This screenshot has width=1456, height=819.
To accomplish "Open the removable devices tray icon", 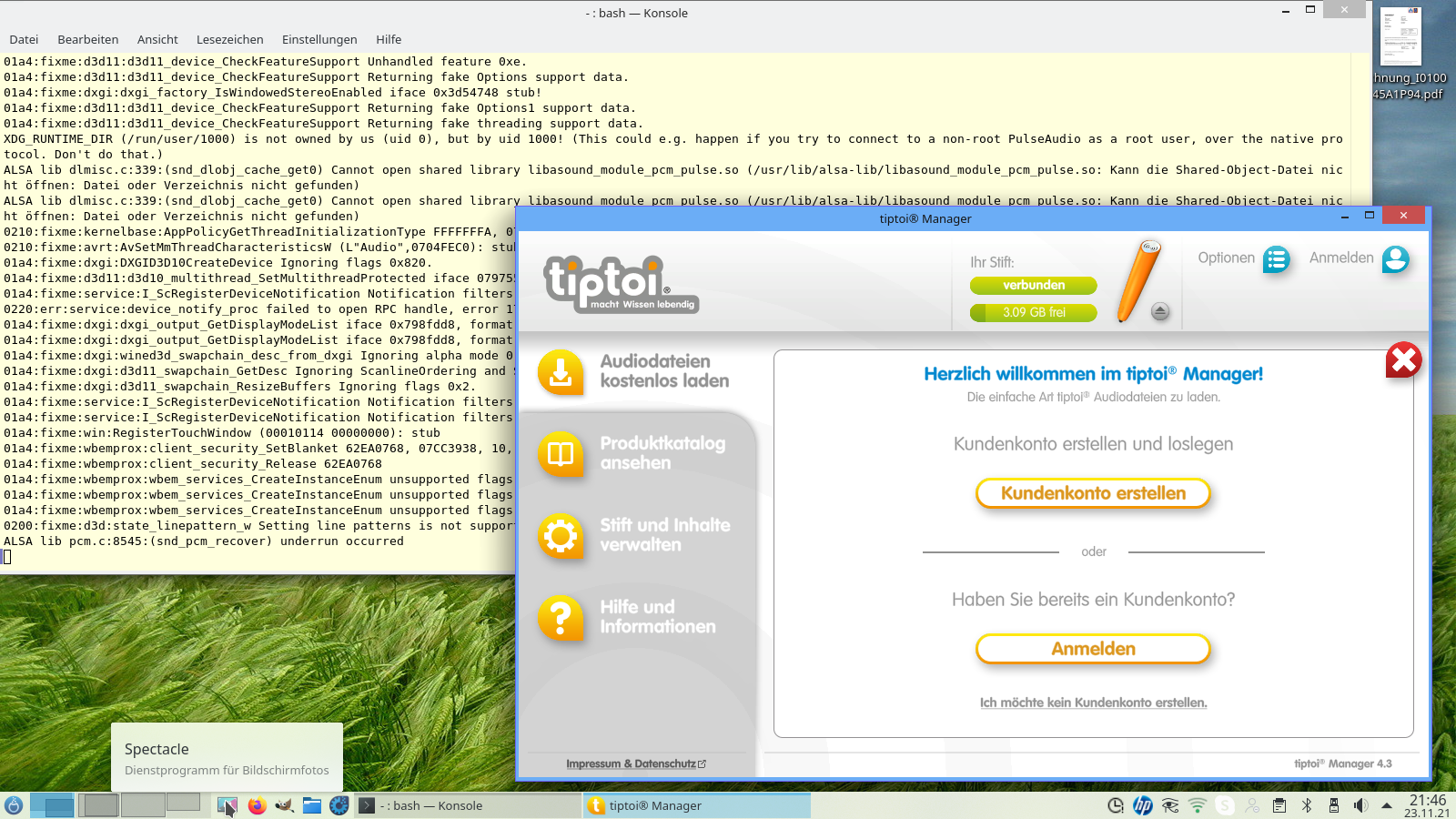I will point(1334,805).
